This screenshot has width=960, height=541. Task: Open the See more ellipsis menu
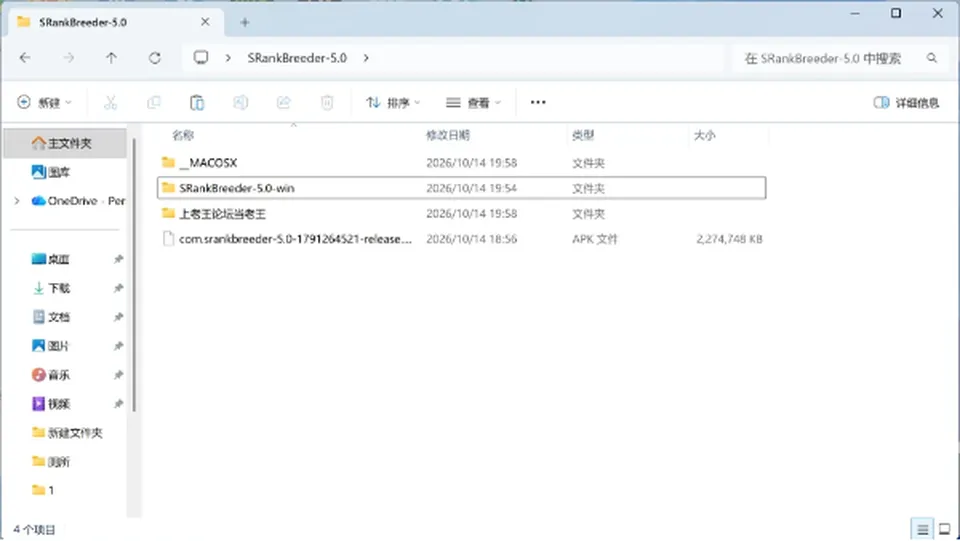538,102
